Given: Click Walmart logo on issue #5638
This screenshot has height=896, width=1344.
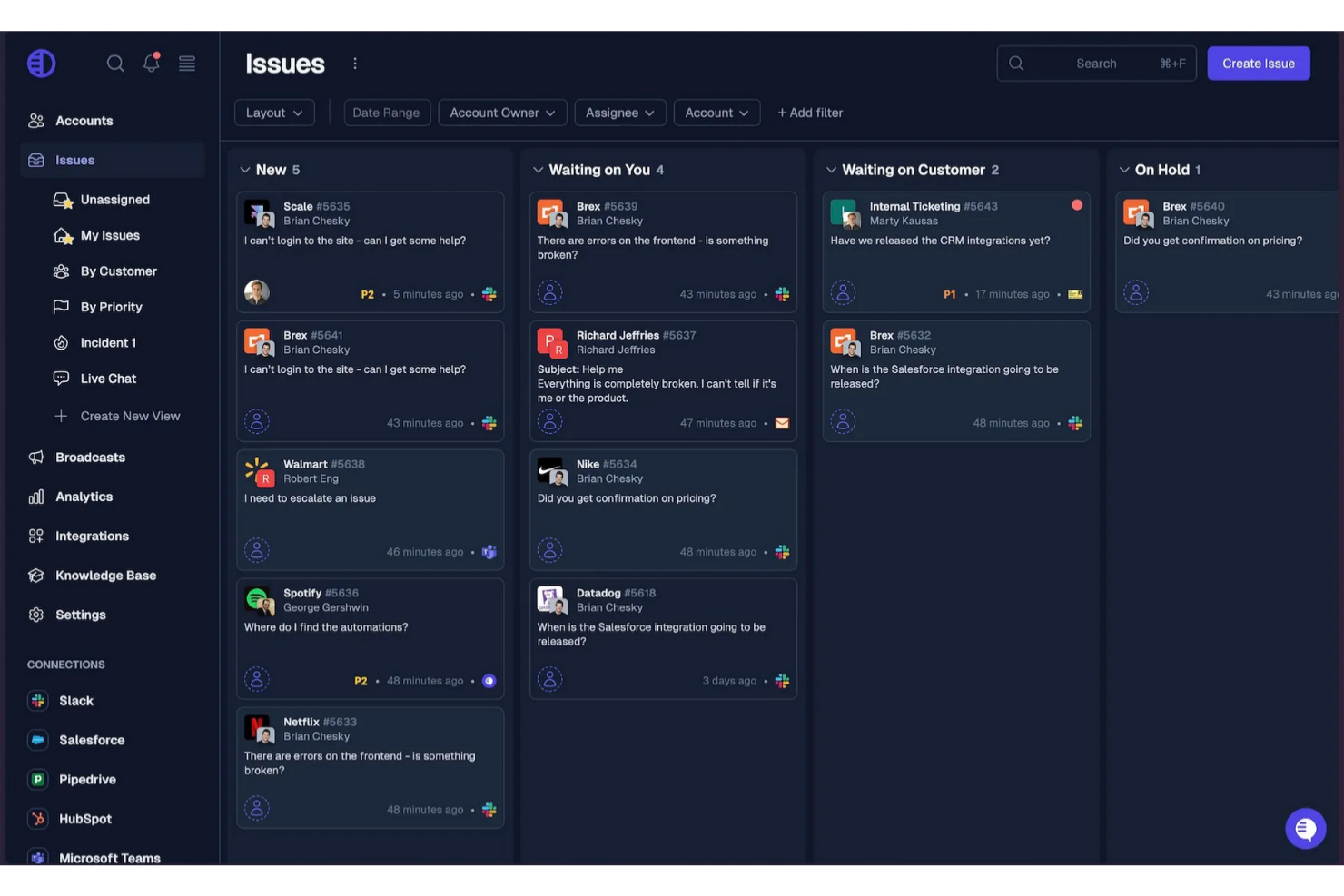Looking at the screenshot, I should click(x=256, y=468).
